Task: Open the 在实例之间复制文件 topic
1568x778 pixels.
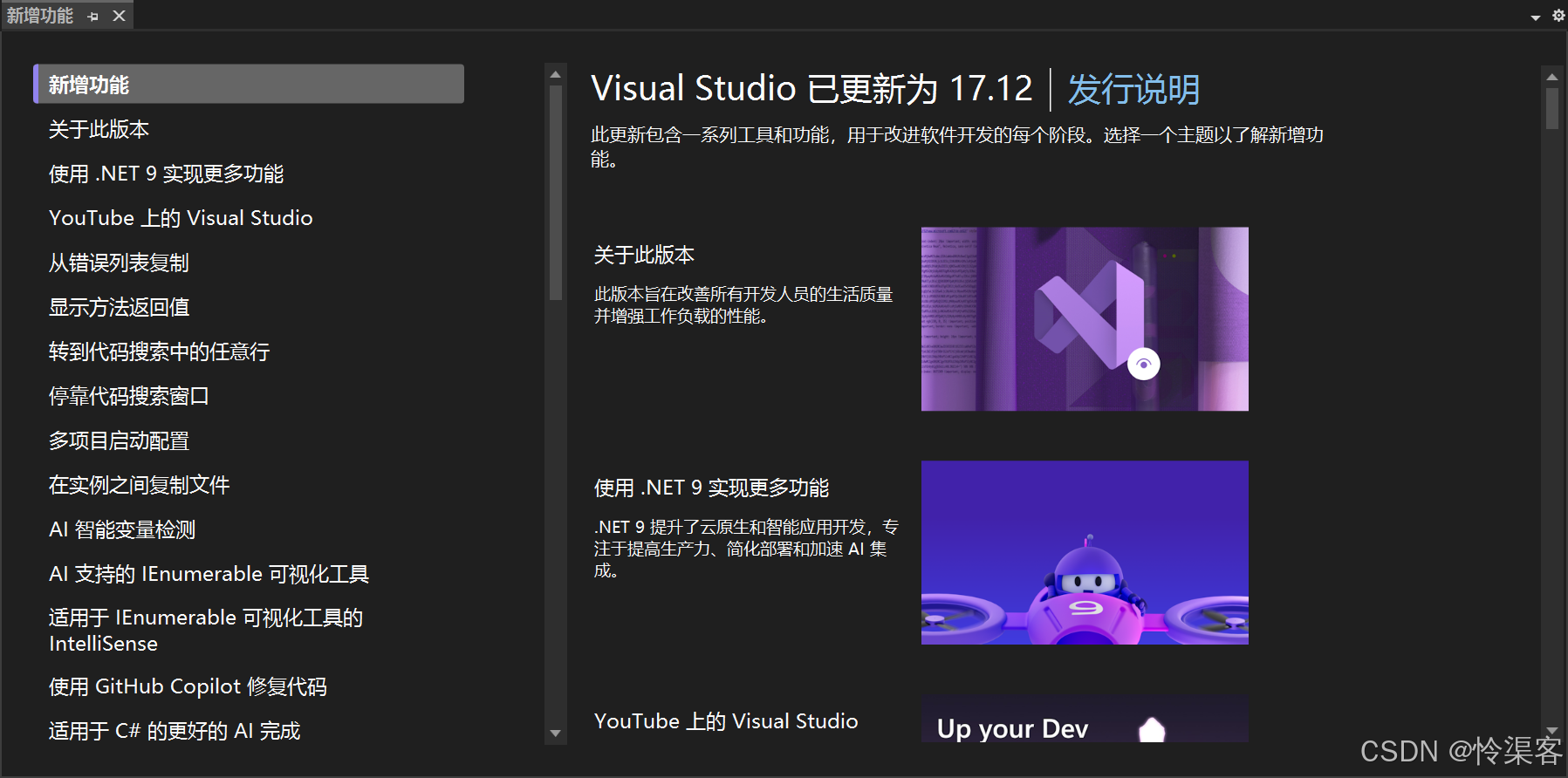Action: [139, 485]
